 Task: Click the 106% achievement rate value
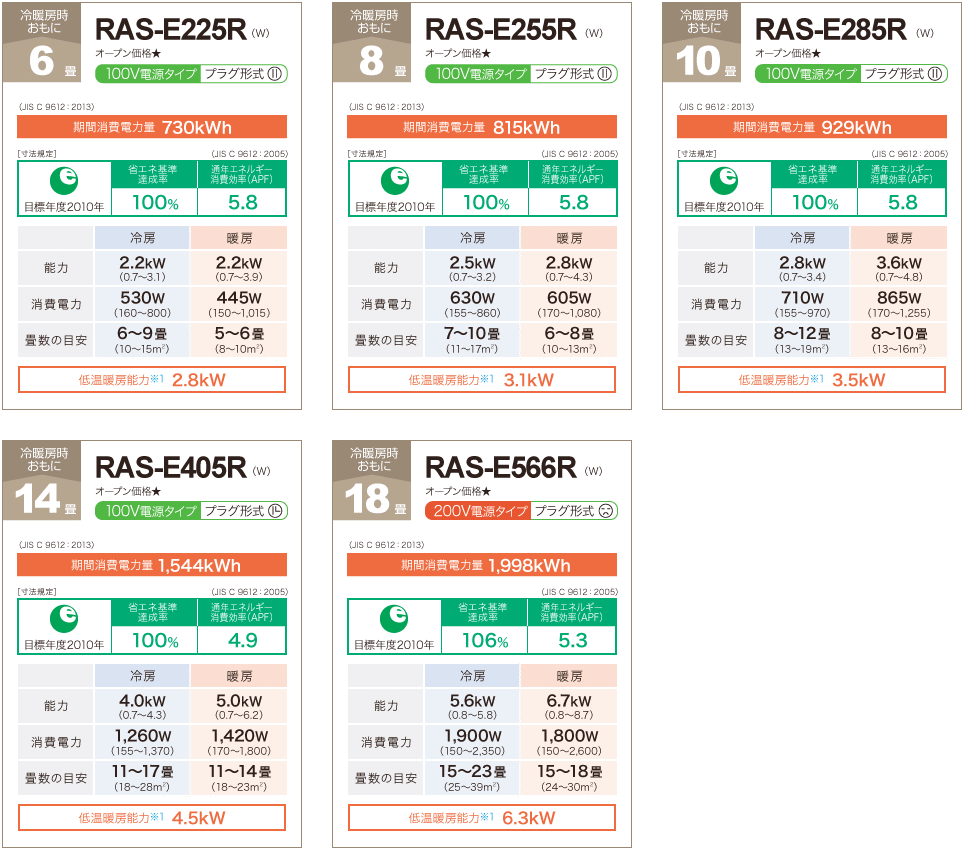485,640
